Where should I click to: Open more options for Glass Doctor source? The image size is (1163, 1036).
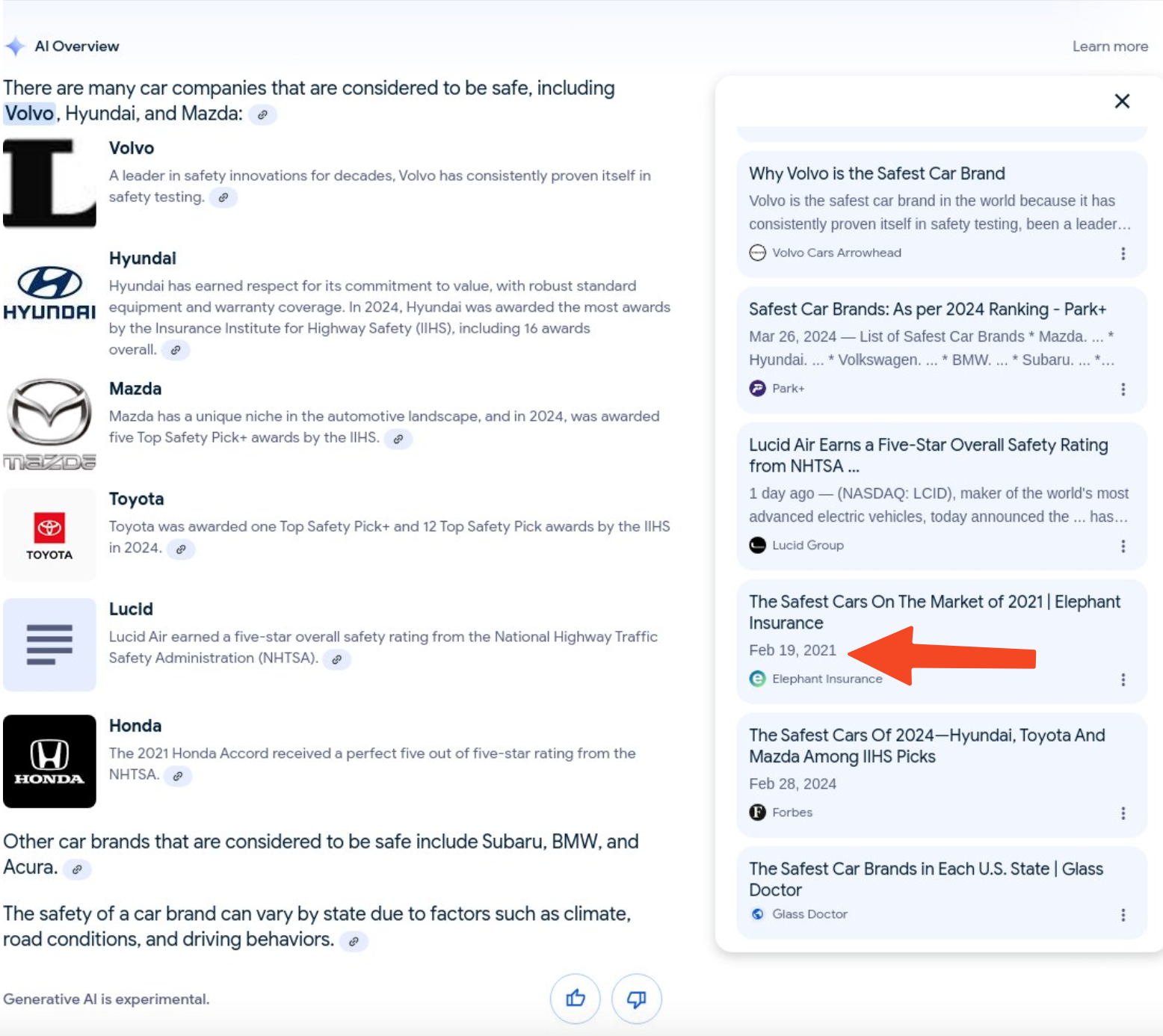tap(1123, 915)
